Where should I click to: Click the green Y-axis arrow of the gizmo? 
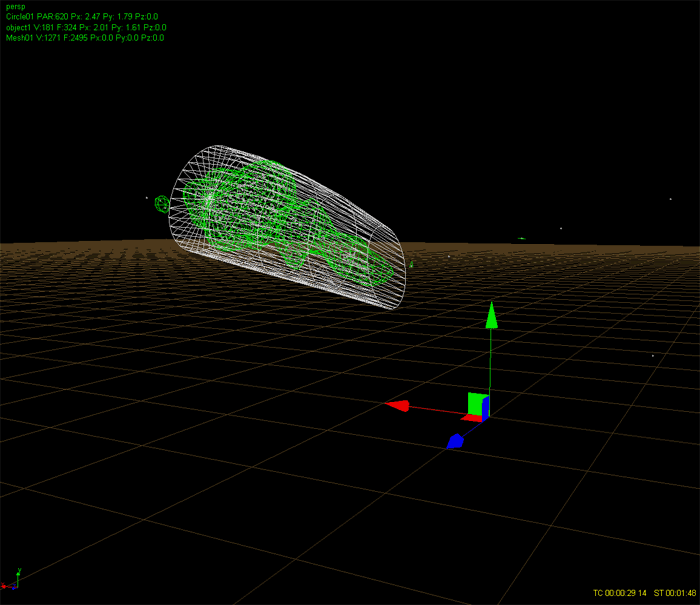coord(492,315)
